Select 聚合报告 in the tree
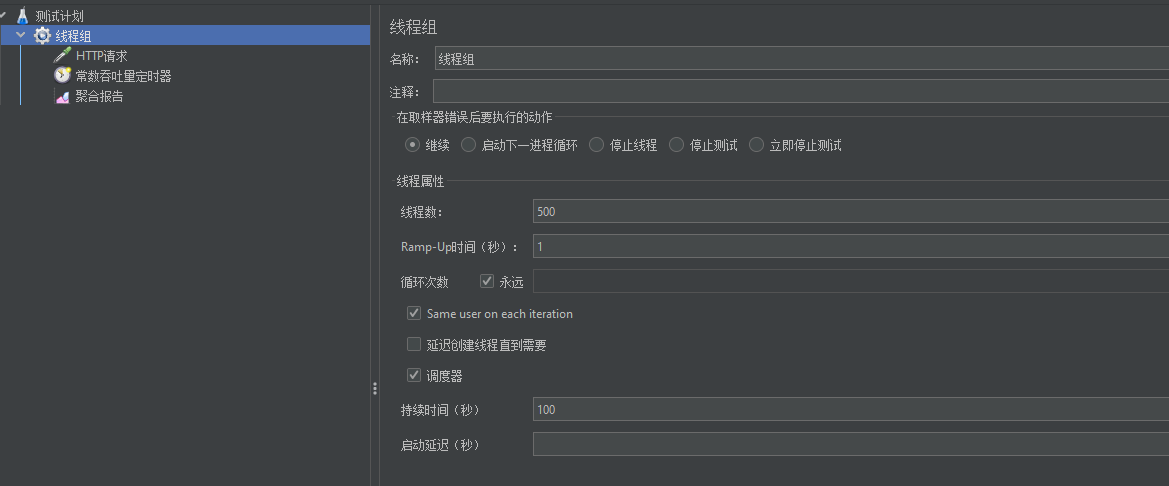This screenshot has height=486, width=1169. point(99,97)
